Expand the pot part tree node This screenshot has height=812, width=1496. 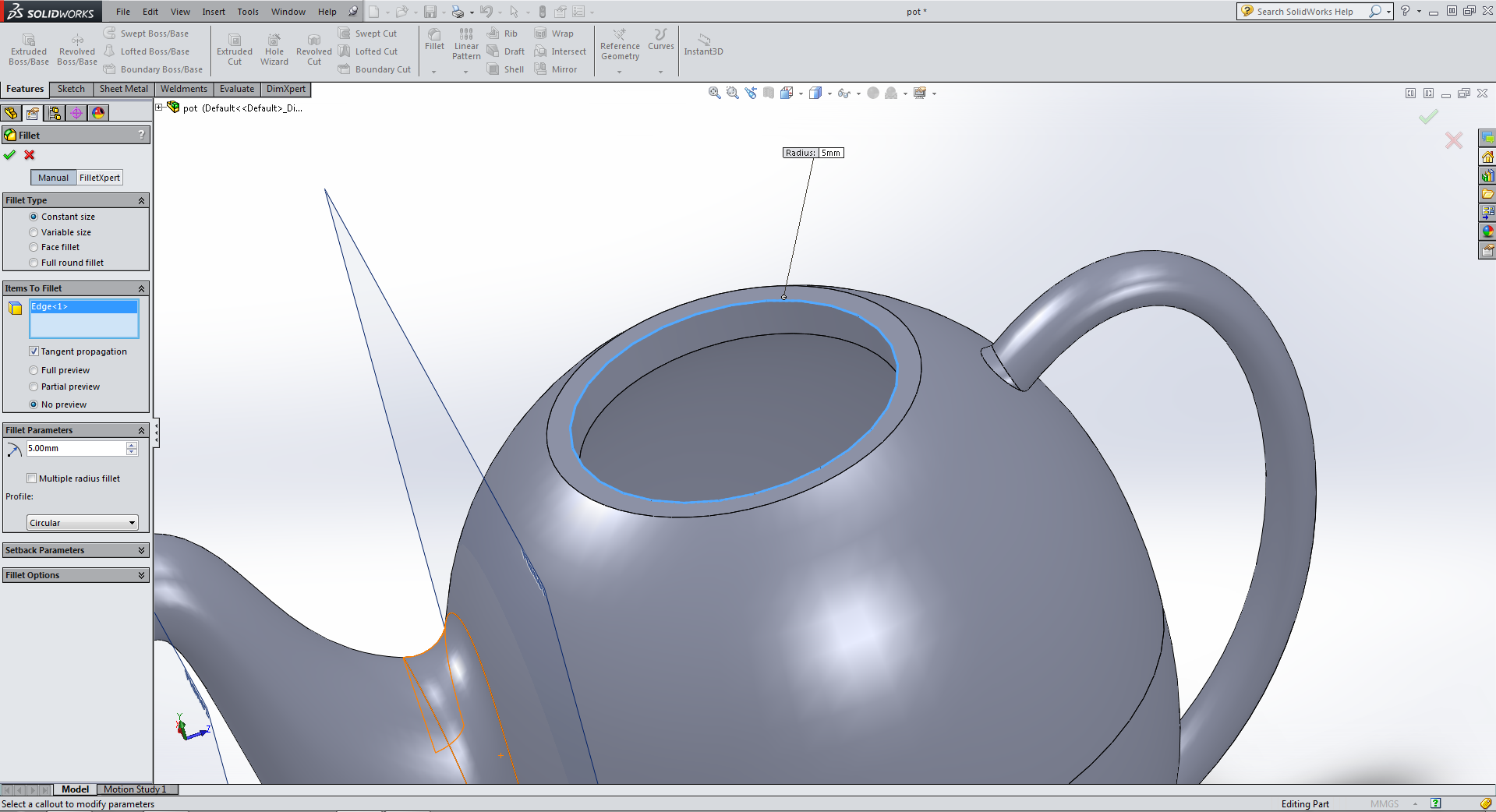[x=159, y=108]
